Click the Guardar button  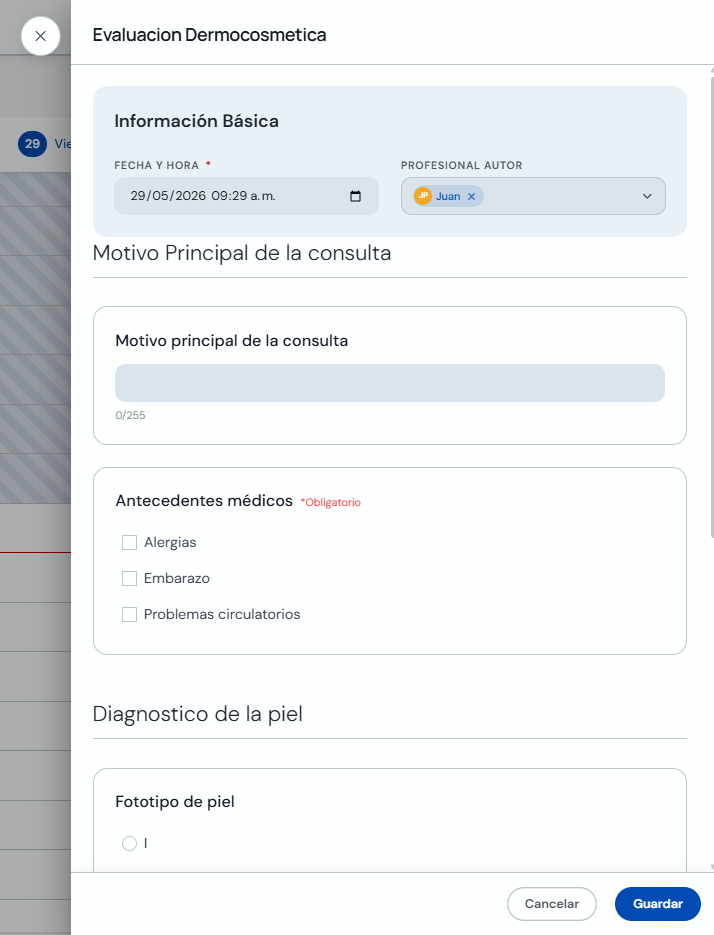tap(658, 904)
